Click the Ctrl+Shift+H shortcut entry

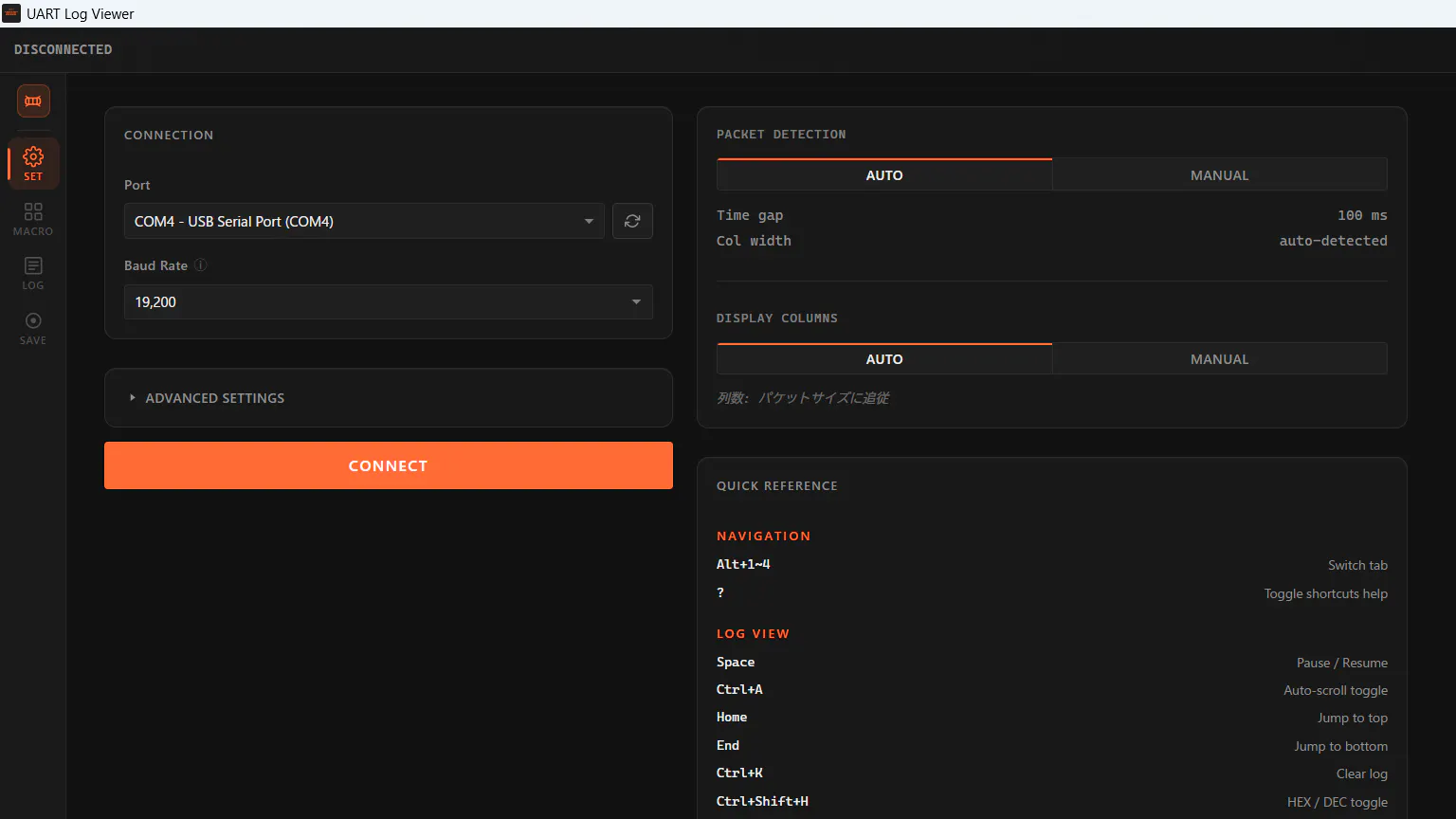pyautogui.click(x=762, y=801)
